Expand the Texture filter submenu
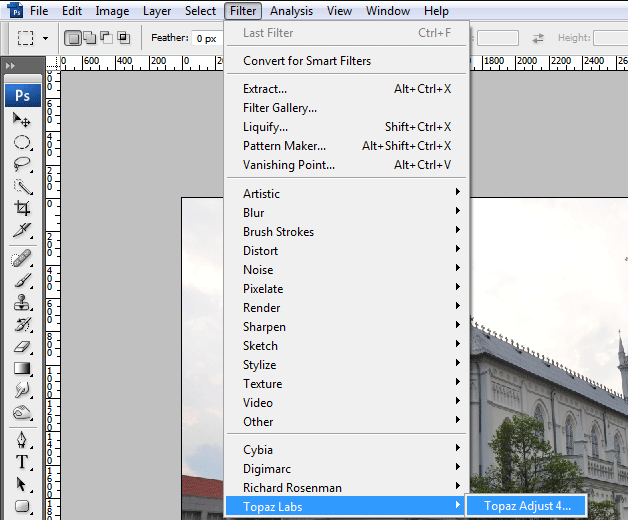The height and width of the screenshot is (520, 628). click(346, 384)
